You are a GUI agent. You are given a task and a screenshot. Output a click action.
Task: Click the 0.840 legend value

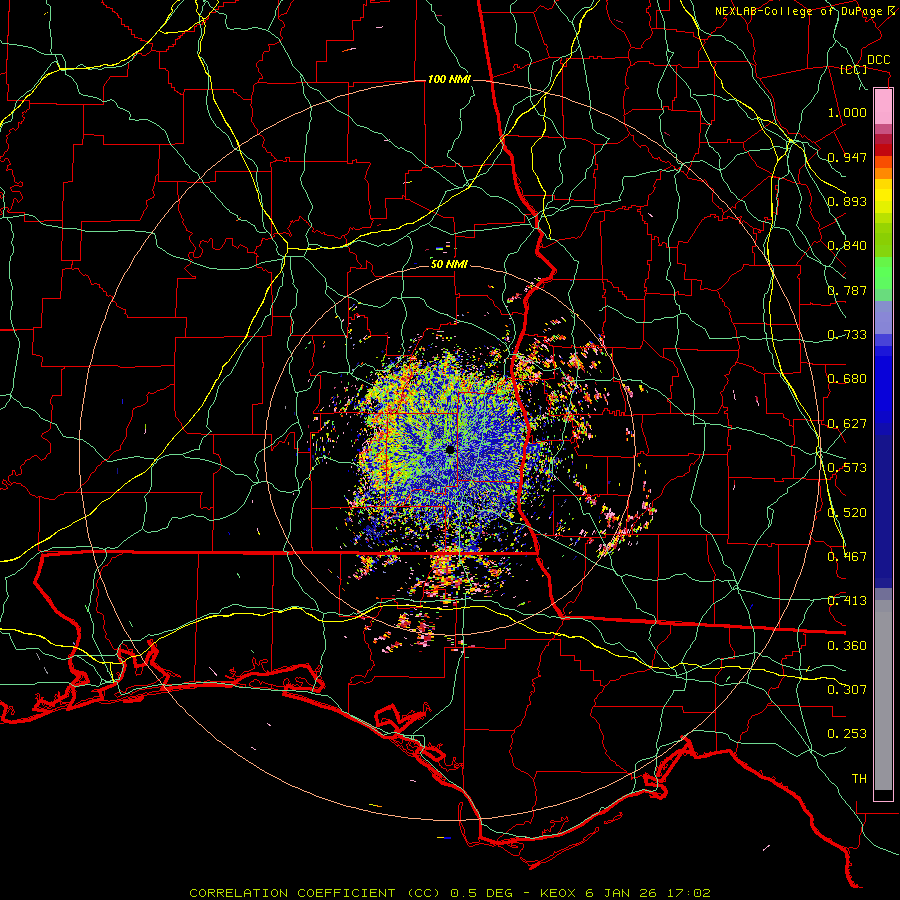click(847, 246)
